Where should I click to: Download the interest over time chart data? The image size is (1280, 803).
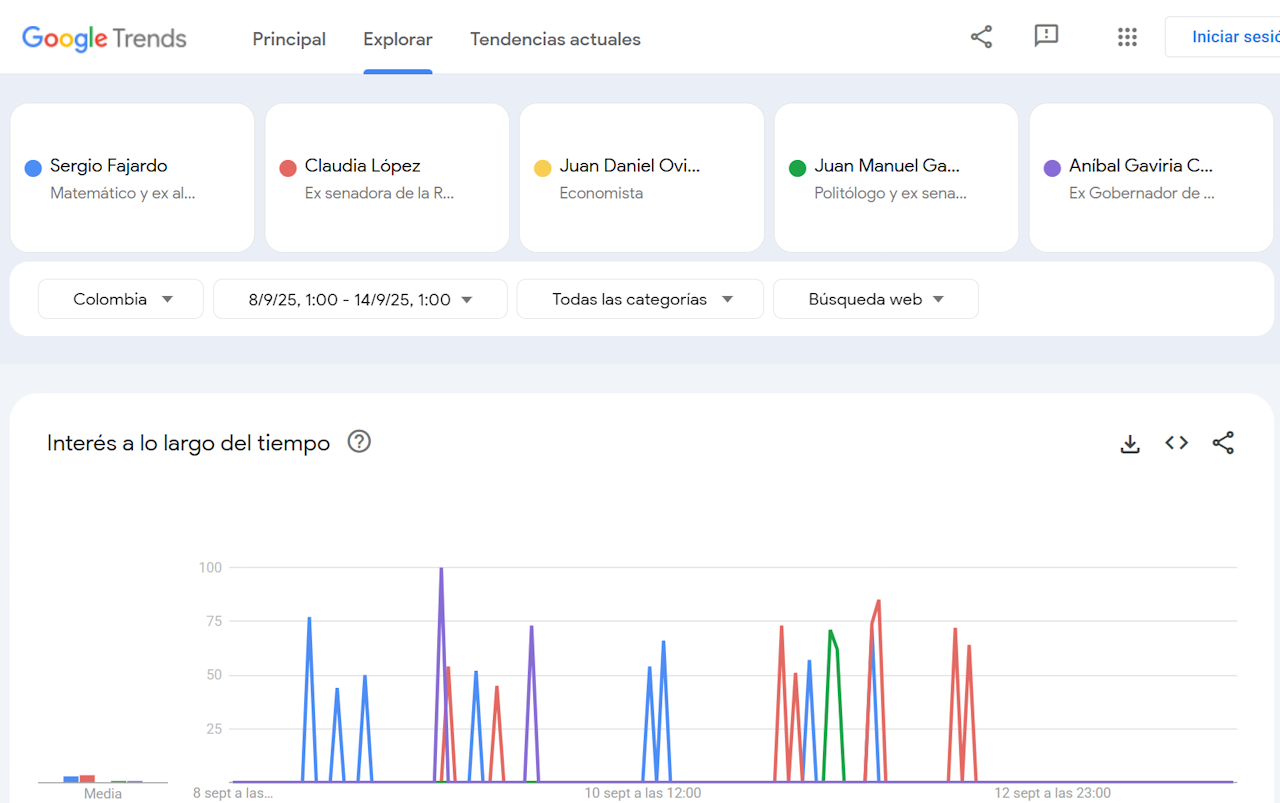[x=1130, y=444]
